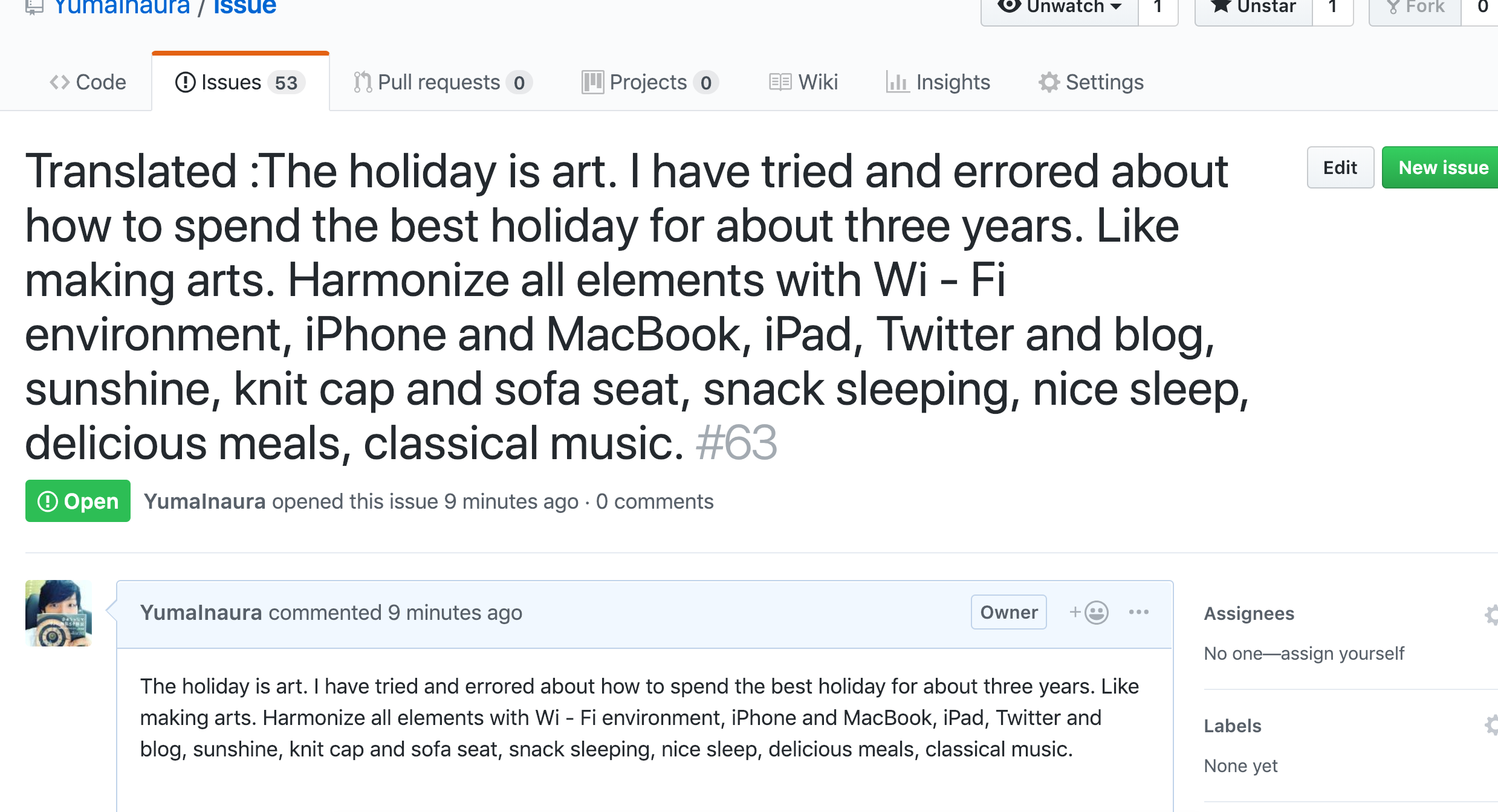
Task: Click the Assignees gear icon
Action: pos(1491,614)
